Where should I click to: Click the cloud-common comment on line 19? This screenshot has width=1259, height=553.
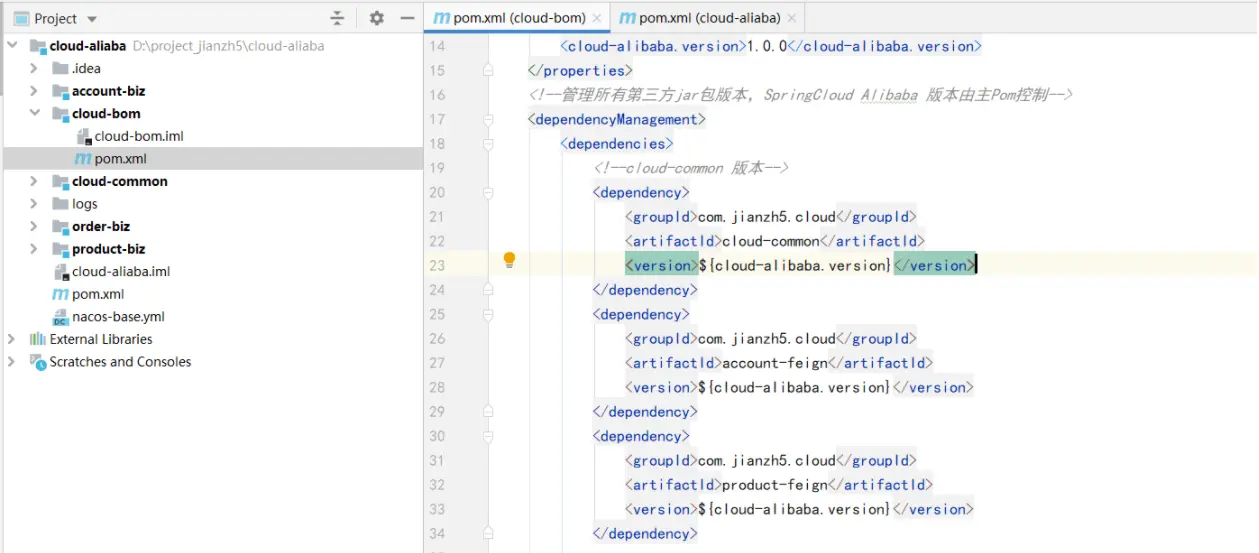click(x=691, y=168)
